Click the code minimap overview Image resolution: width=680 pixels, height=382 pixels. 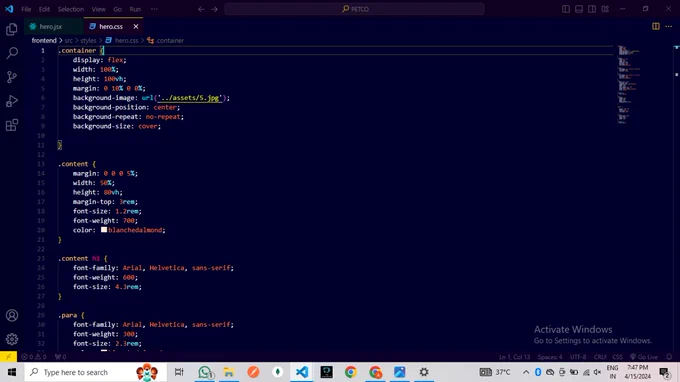pyautogui.click(x=628, y=85)
